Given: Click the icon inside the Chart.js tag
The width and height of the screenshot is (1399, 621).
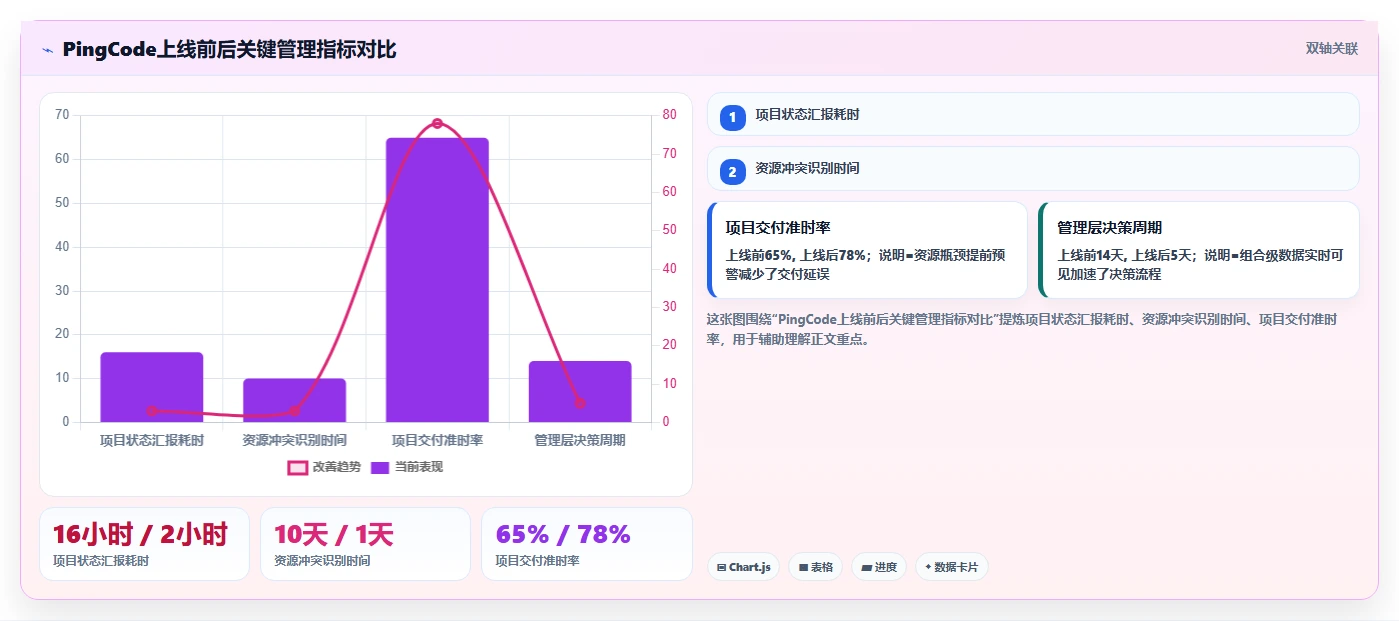Looking at the screenshot, I should pyautogui.click(x=722, y=568).
